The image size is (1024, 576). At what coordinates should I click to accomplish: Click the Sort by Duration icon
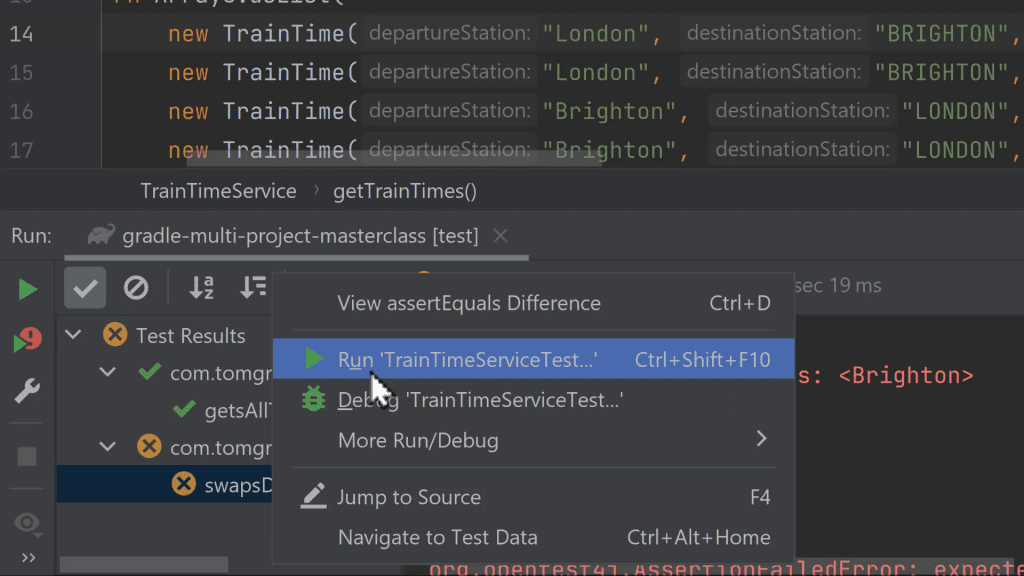[x=254, y=289]
